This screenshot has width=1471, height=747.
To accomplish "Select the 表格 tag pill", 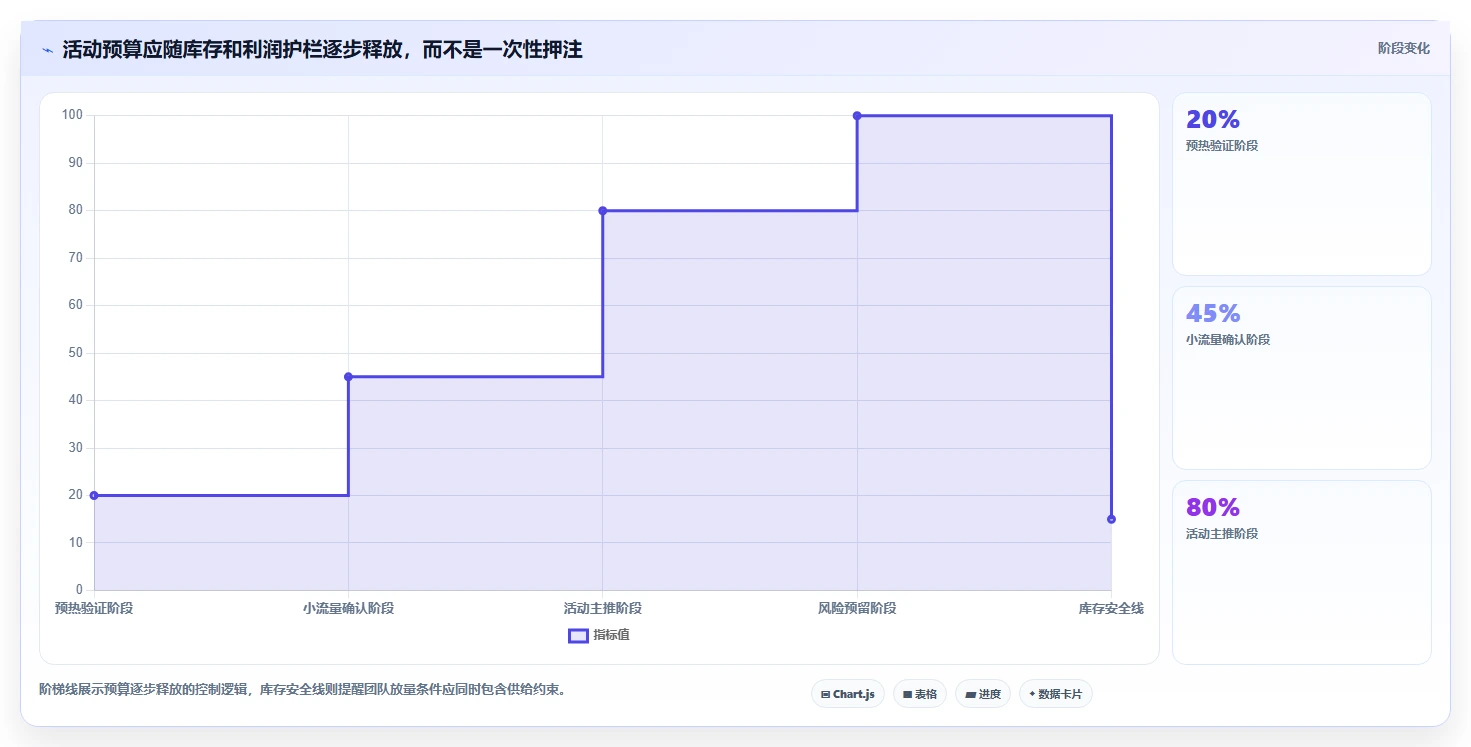I will click(919, 694).
